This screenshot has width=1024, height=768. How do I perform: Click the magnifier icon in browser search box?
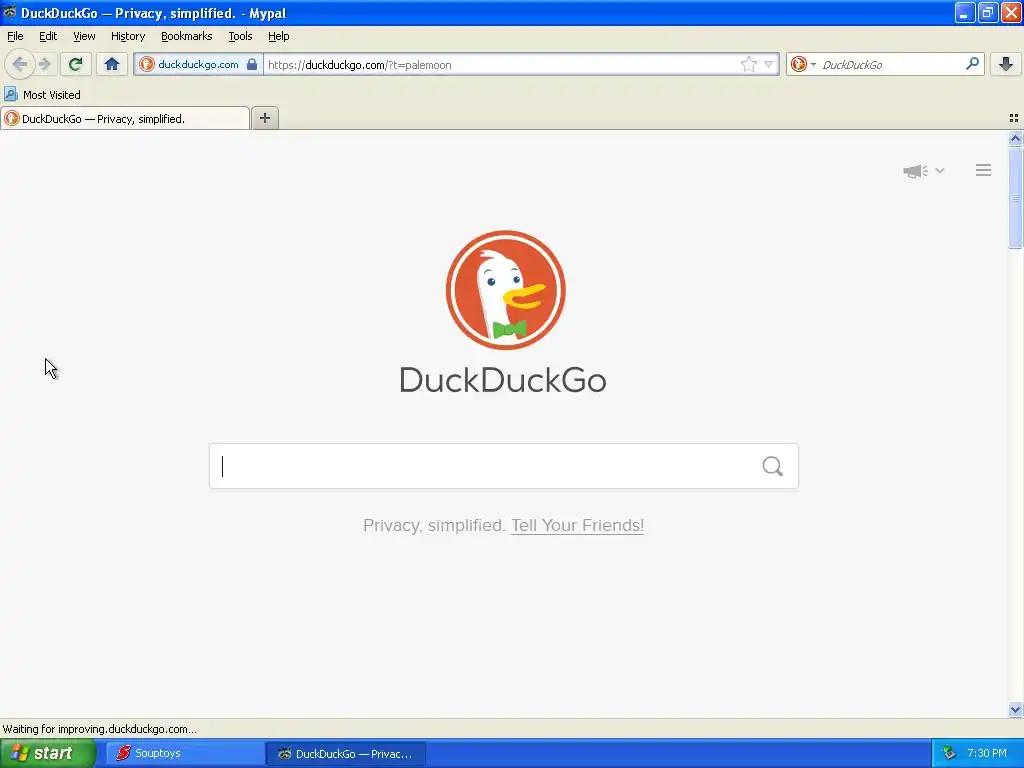pyautogui.click(x=972, y=64)
